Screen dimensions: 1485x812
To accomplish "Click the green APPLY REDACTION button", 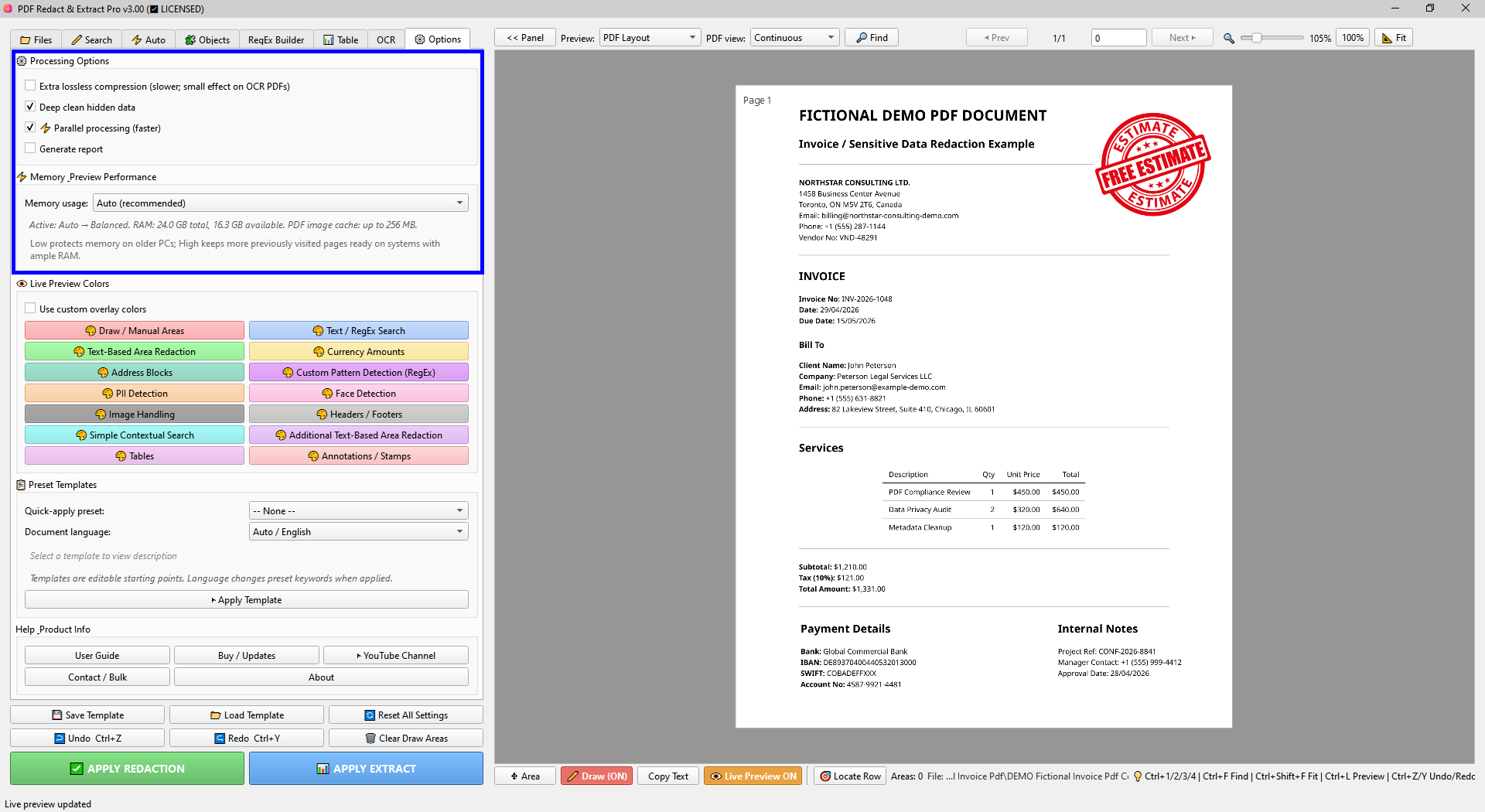I will click(x=127, y=768).
